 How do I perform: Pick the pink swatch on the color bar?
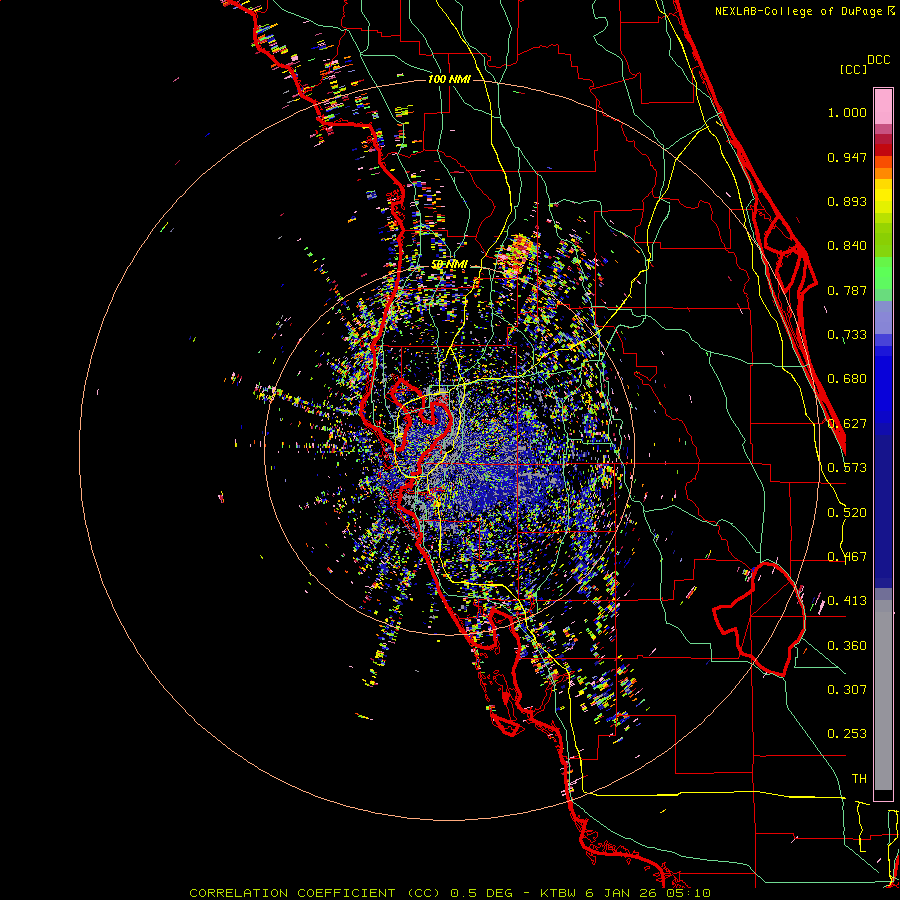[x=883, y=106]
